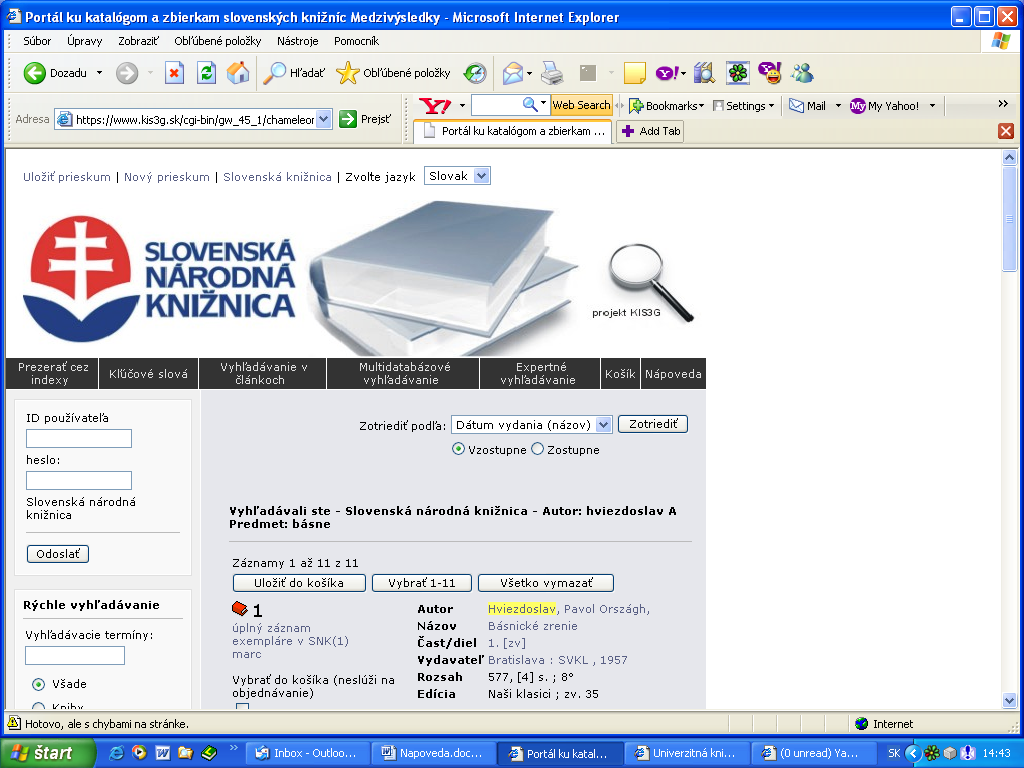Click the Print toolbar icon

[x=552, y=73]
